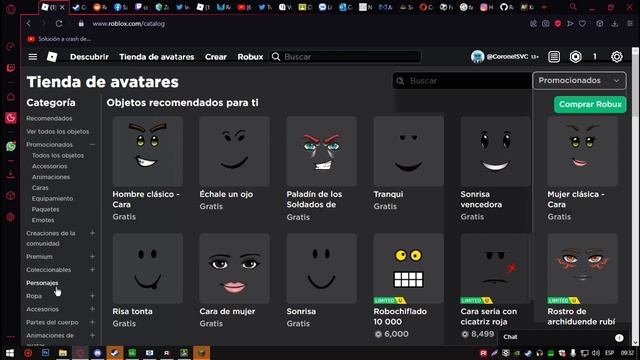Open Steam from the taskbar
This screenshot has height=360, width=640.
click(114, 353)
